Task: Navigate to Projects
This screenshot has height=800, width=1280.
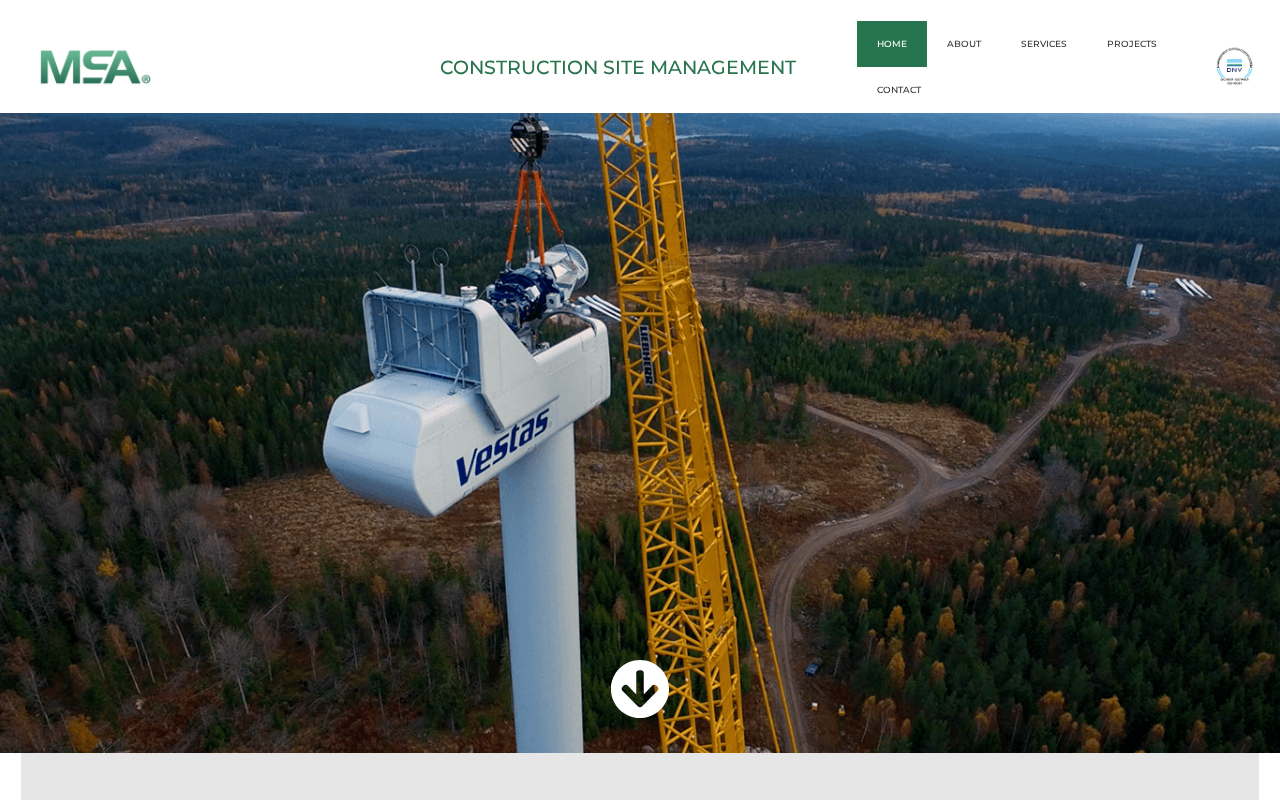Action: pos(1132,44)
